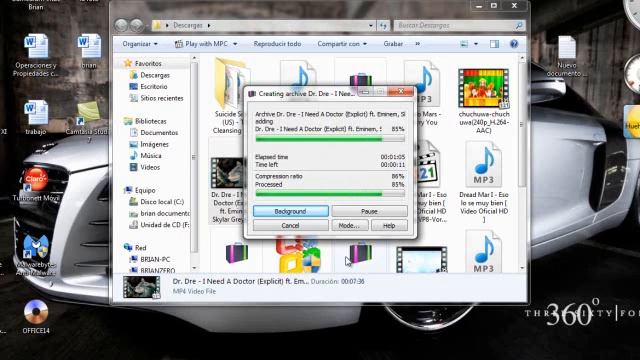Select Bibliotecas in navigation pane
The height and width of the screenshot is (360, 640).
click(x=151, y=121)
